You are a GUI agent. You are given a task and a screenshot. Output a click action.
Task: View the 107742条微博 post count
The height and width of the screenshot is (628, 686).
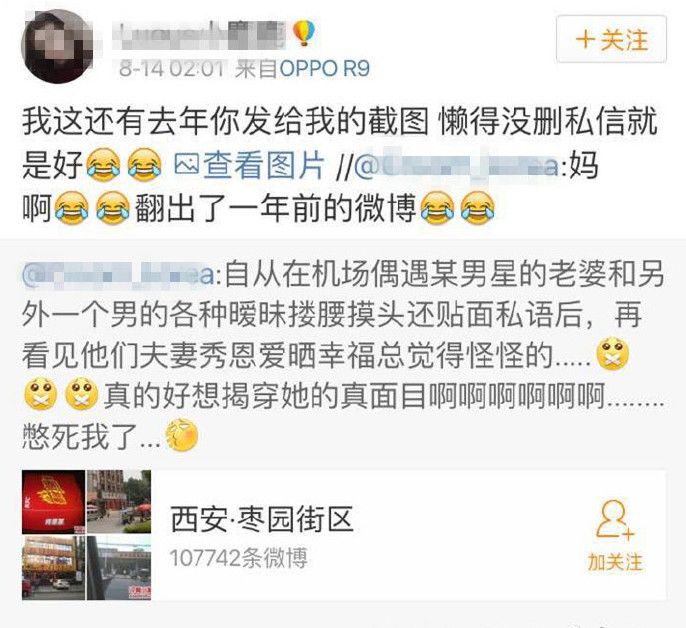(238, 558)
